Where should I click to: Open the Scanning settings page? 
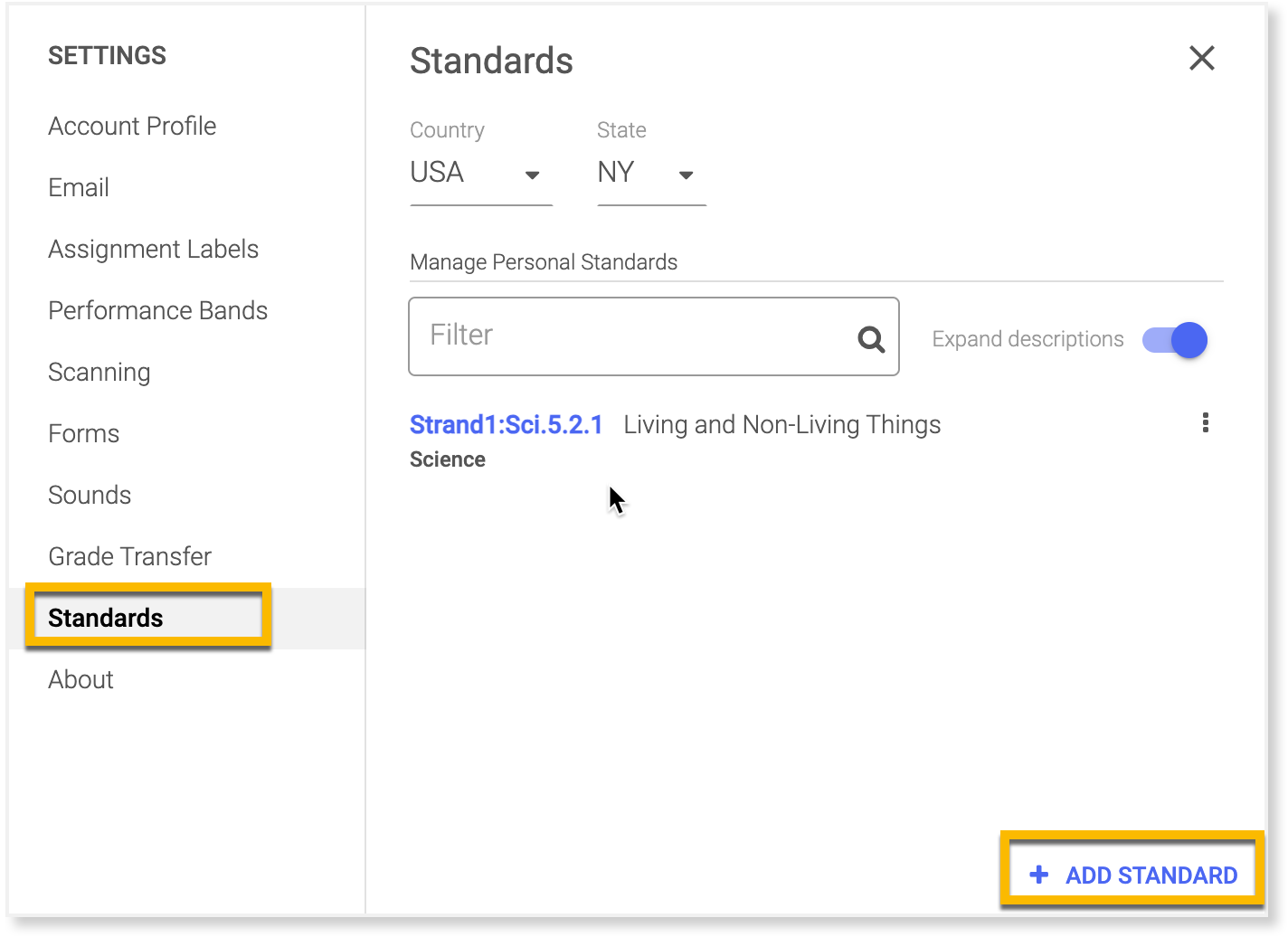[99, 372]
